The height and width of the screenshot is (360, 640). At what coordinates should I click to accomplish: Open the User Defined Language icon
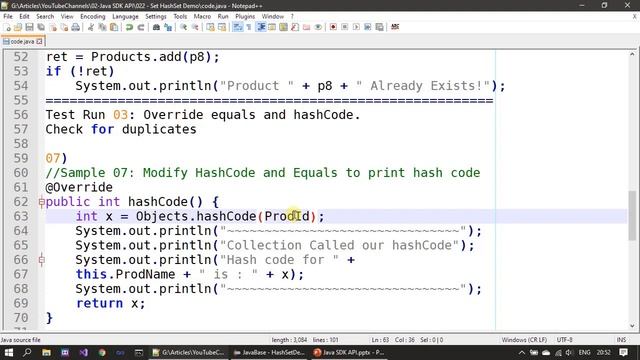272,27
